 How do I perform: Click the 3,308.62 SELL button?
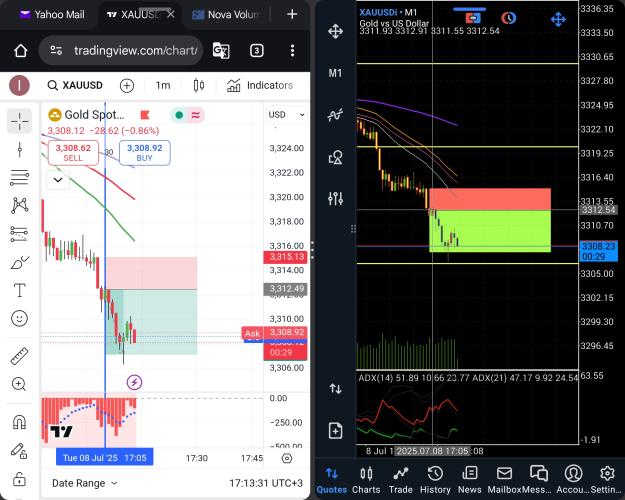tap(73, 153)
